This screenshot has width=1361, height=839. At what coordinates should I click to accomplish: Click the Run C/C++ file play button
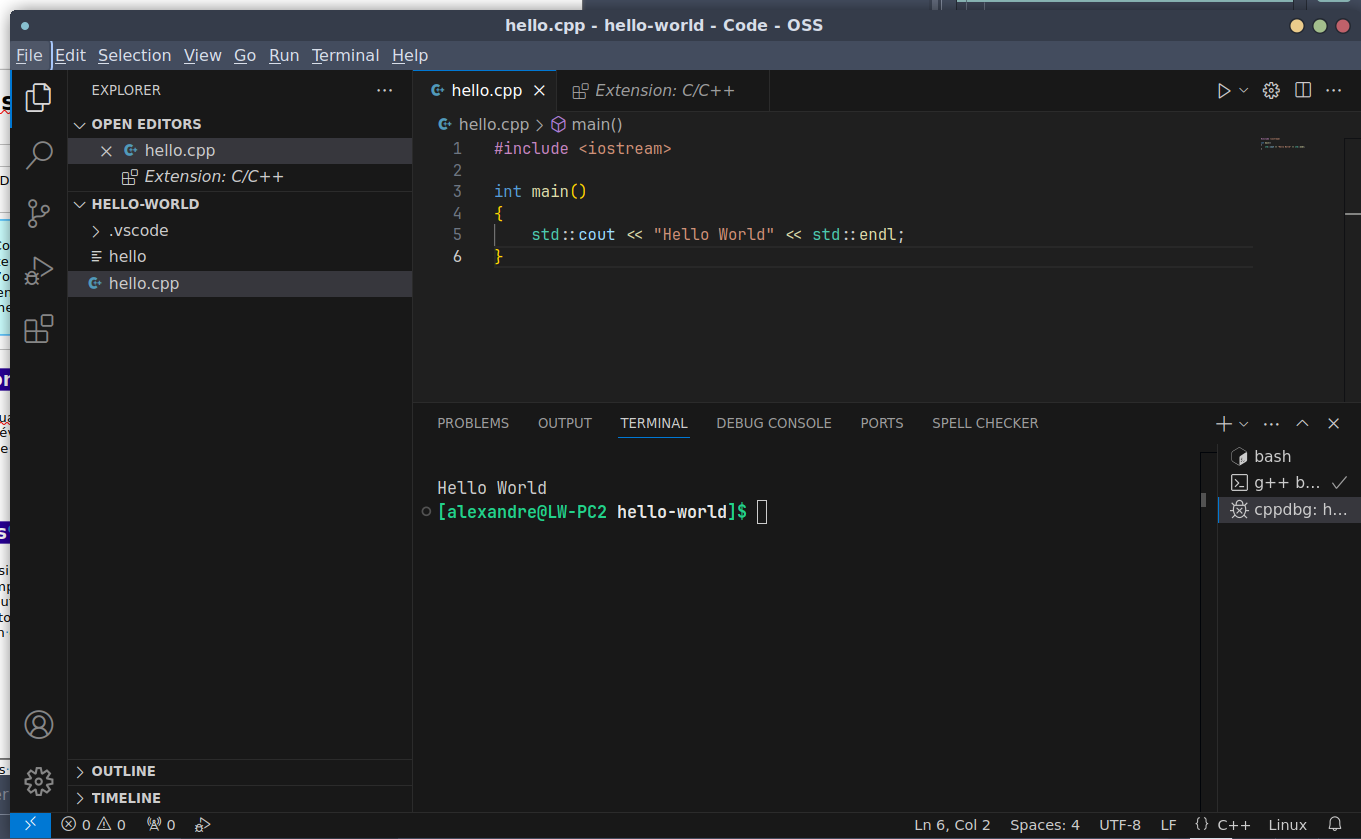point(1224,91)
